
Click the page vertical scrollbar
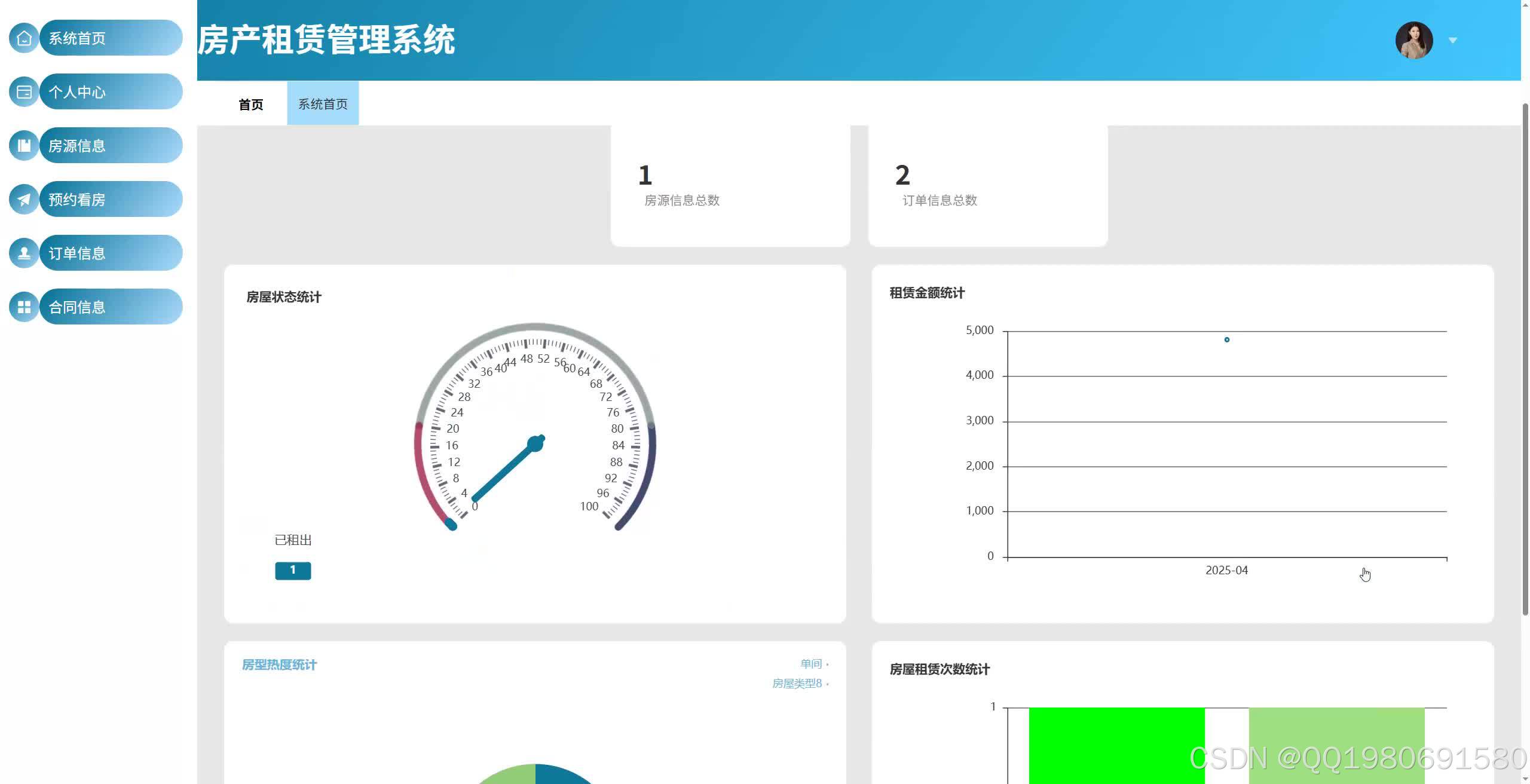(x=1525, y=359)
